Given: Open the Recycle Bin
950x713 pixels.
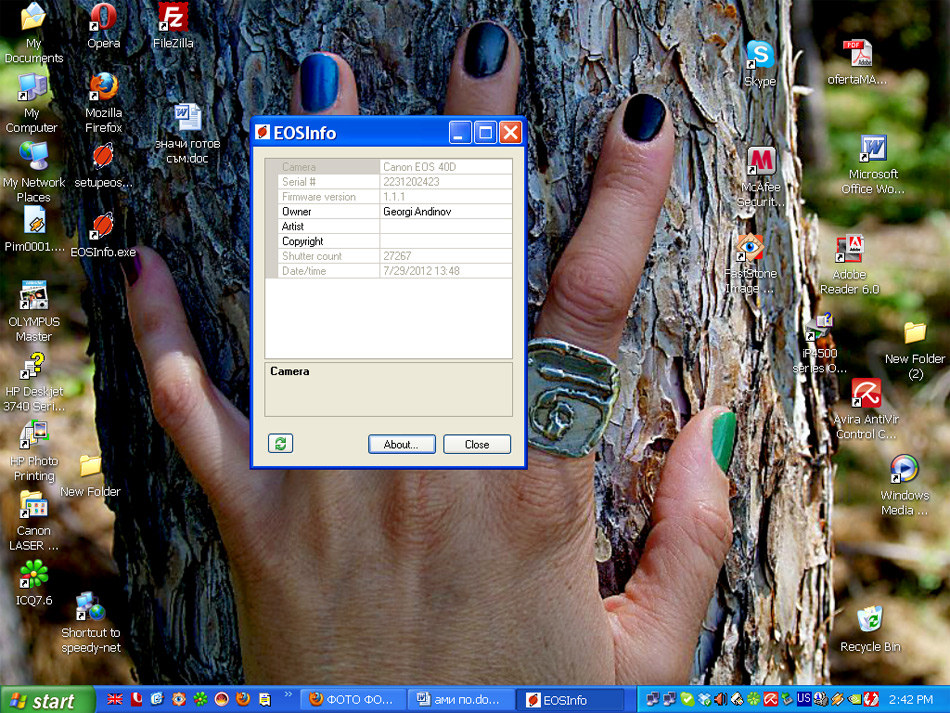Looking at the screenshot, I should (x=869, y=621).
